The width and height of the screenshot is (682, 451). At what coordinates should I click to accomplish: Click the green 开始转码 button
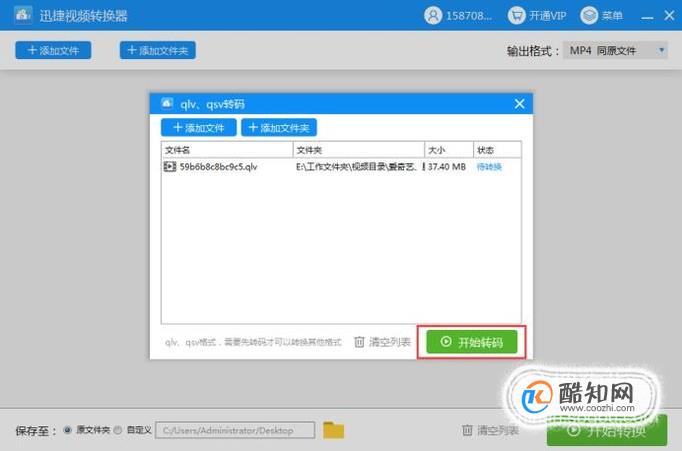[x=471, y=342]
